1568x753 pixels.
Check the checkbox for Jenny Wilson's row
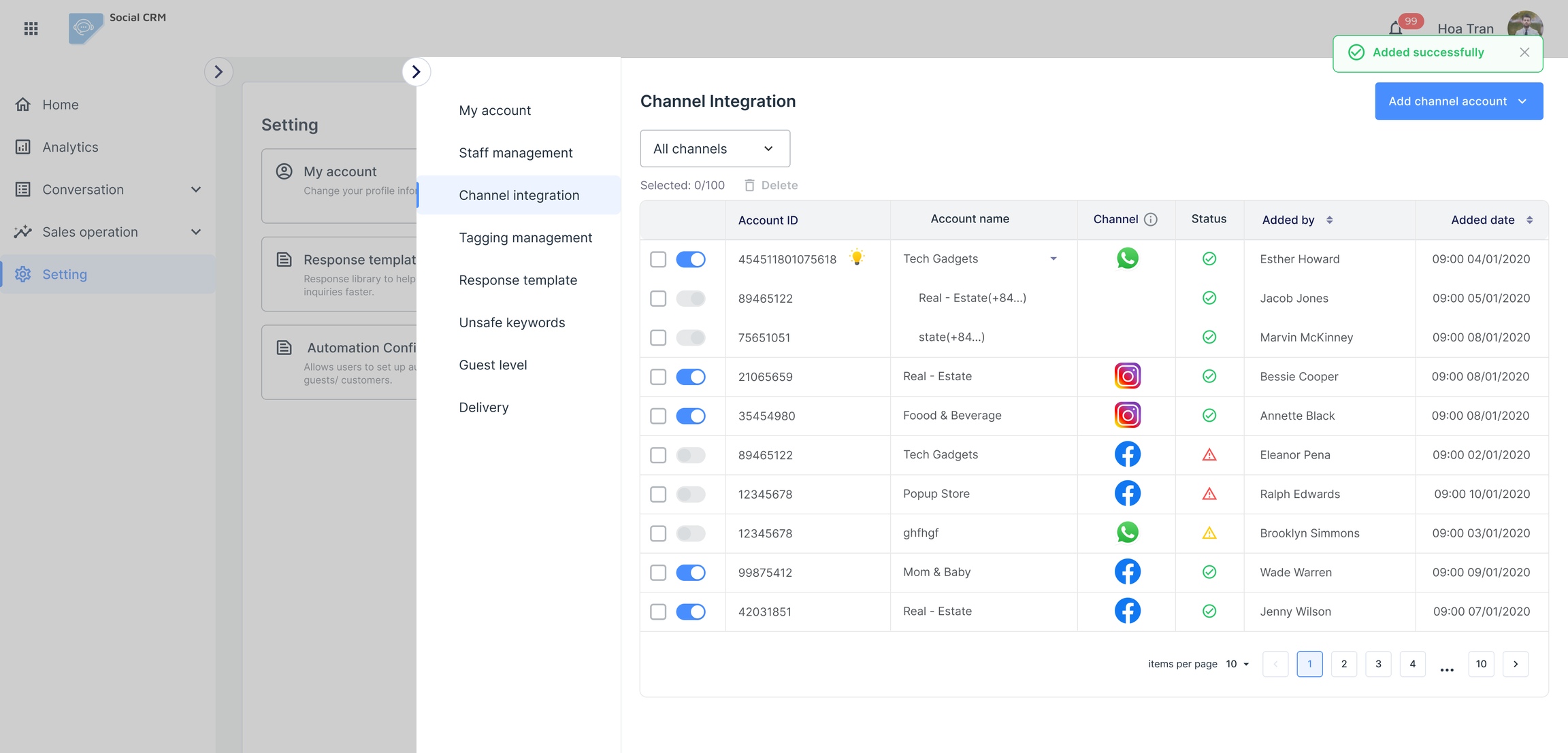(x=657, y=612)
